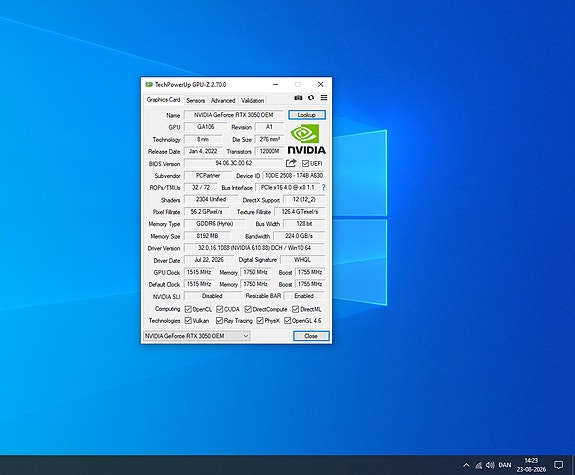This screenshot has height=475, width=575.
Task: Toggle the OpenCL checkbox
Action: pyautogui.click(x=188, y=309)
